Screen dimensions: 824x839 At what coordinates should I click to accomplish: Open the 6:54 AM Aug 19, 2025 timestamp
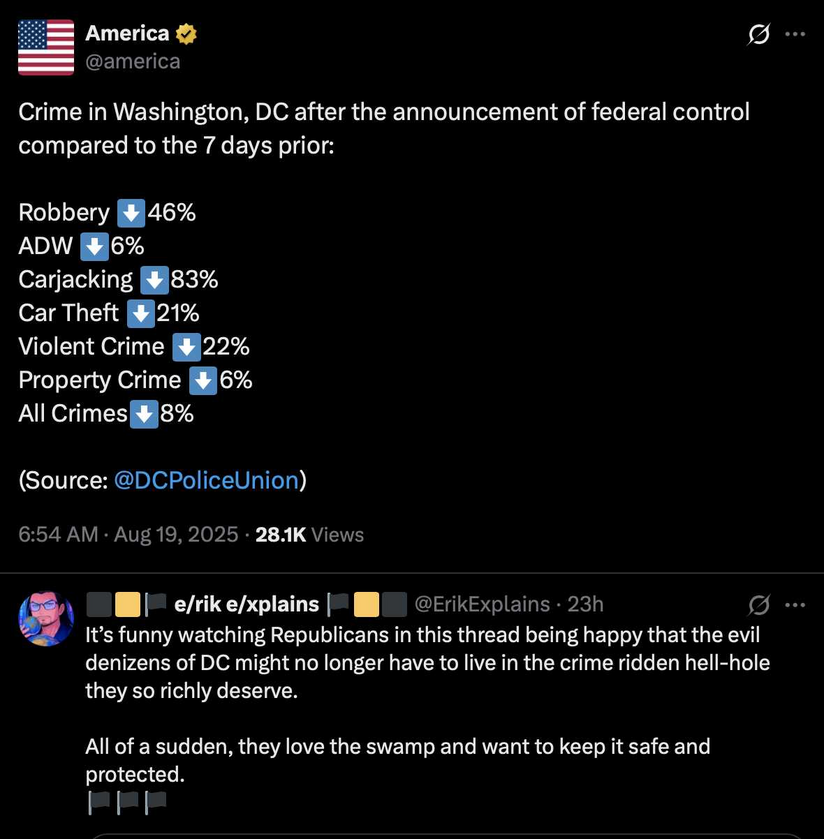pyautogui.click(x=128, y=535)
